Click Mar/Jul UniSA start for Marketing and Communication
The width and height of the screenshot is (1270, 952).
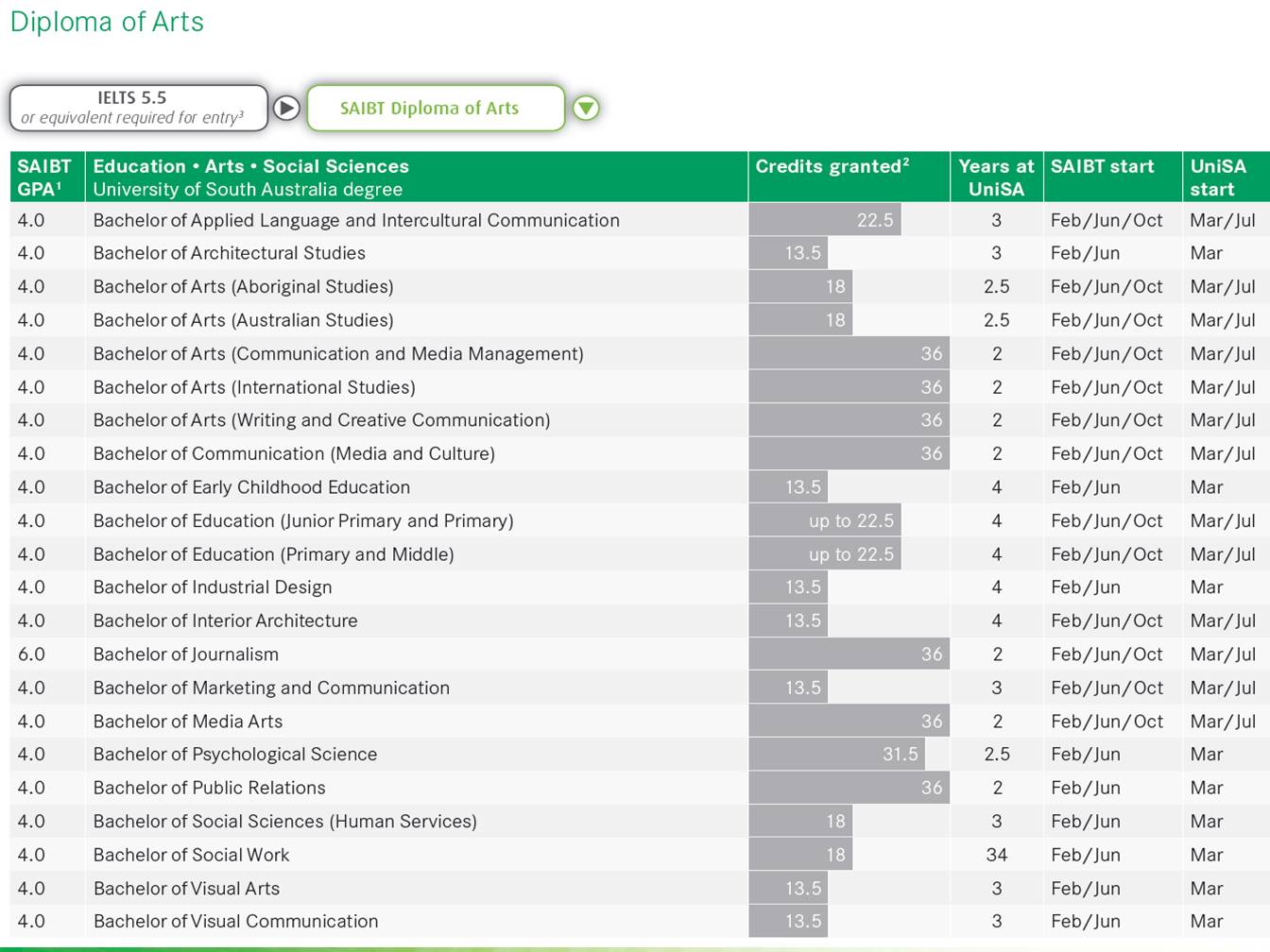pyautogui.click(x=1223, y=688)
